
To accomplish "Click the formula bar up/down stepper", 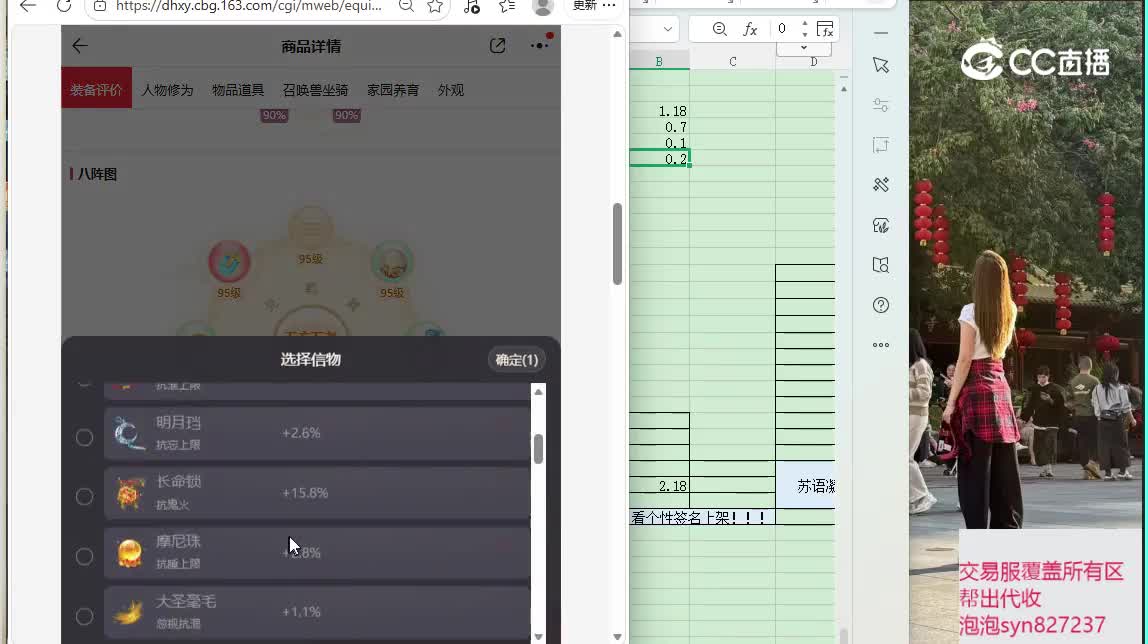I will (805, 29).
